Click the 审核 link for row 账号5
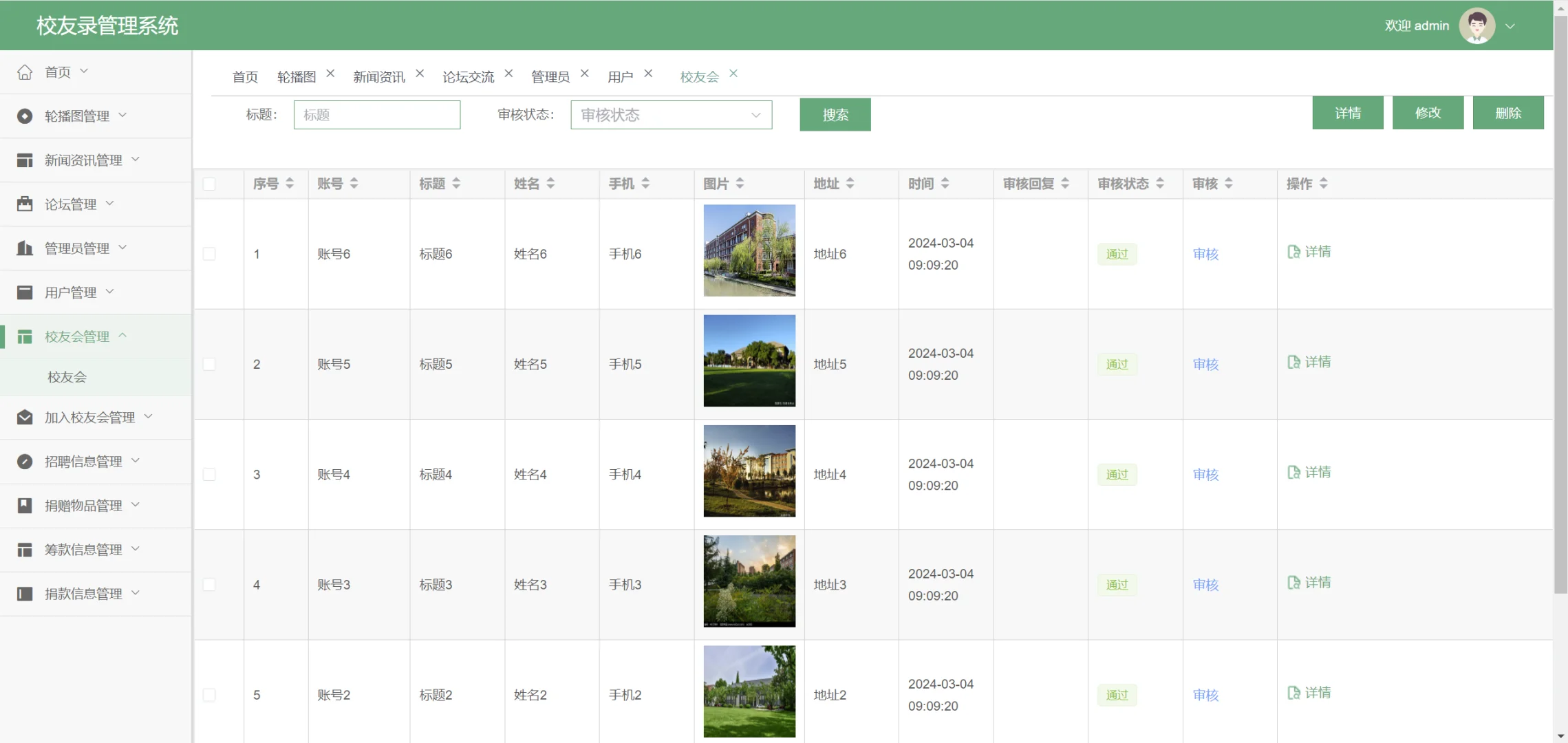 point(1205,364)
